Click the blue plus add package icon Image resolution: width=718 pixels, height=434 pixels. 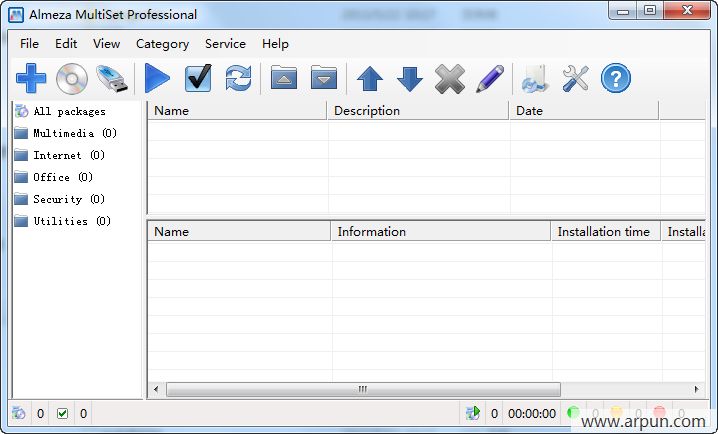(x=31, y=79)
